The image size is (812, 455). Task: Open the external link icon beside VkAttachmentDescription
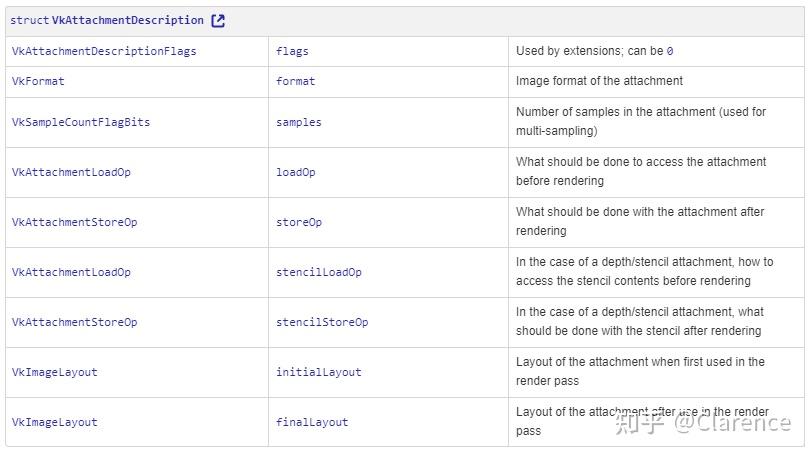pos(218,20)
